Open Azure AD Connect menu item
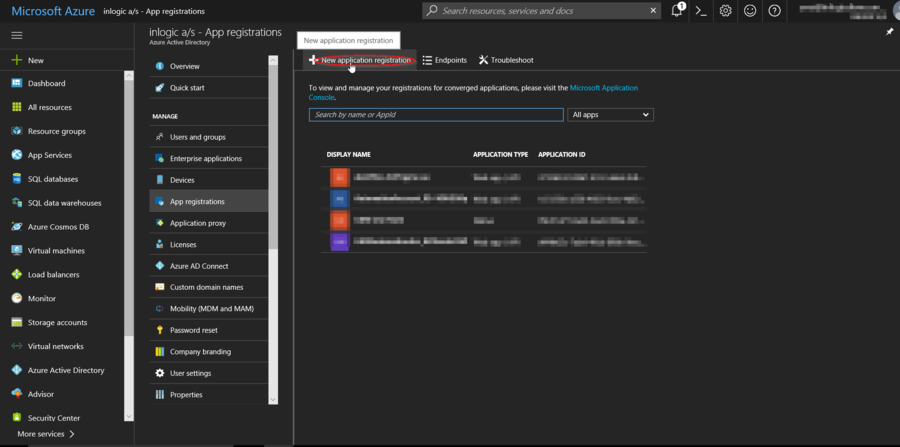Image resolution: width=900 pixels, height=447 pixels. tap(199, 266)
